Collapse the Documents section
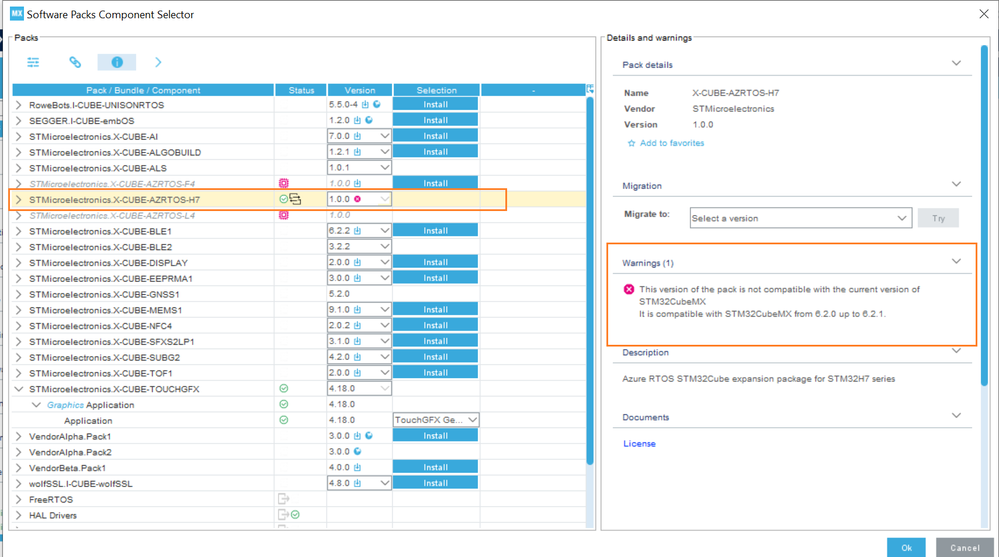 point(956,416)
